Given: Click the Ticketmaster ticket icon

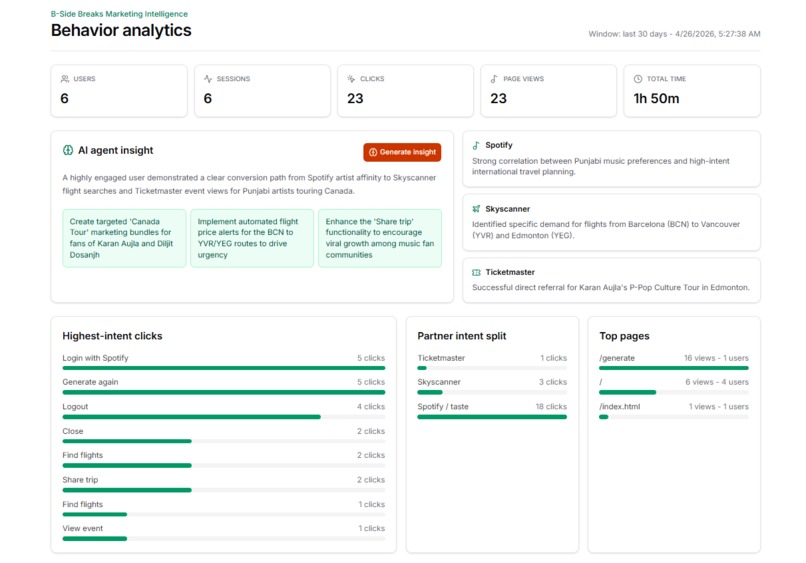Looking at the screenshot, I should pyautogui.click(x=476, y=273).
